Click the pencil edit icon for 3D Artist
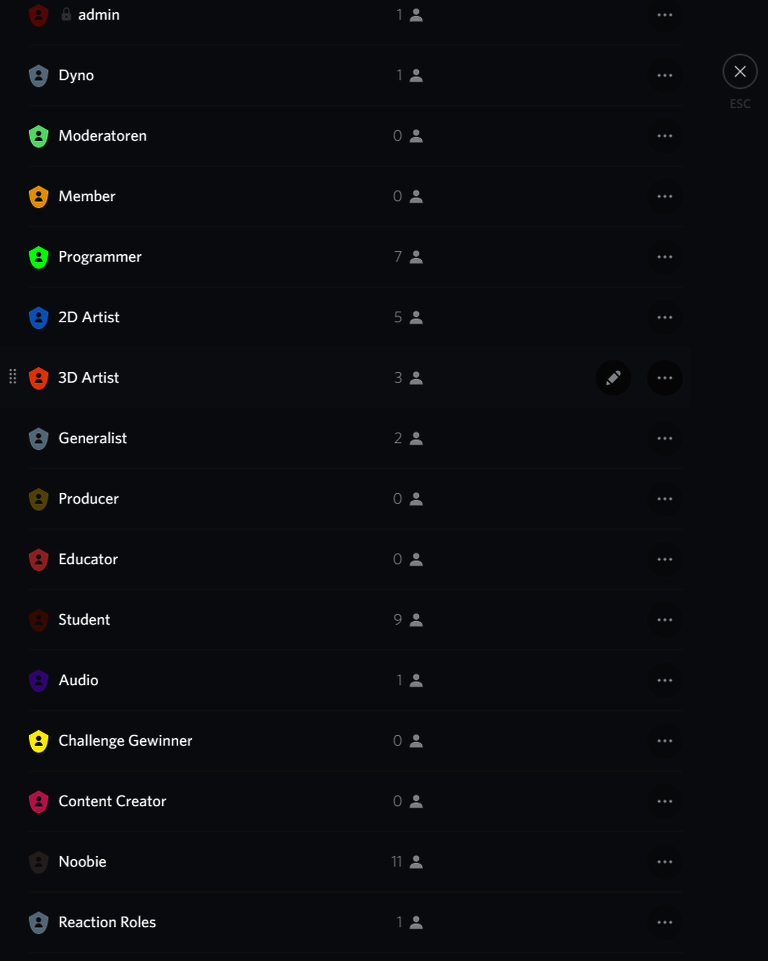The height and width of the screenshot is (961, 768). (x=614, y=378)
